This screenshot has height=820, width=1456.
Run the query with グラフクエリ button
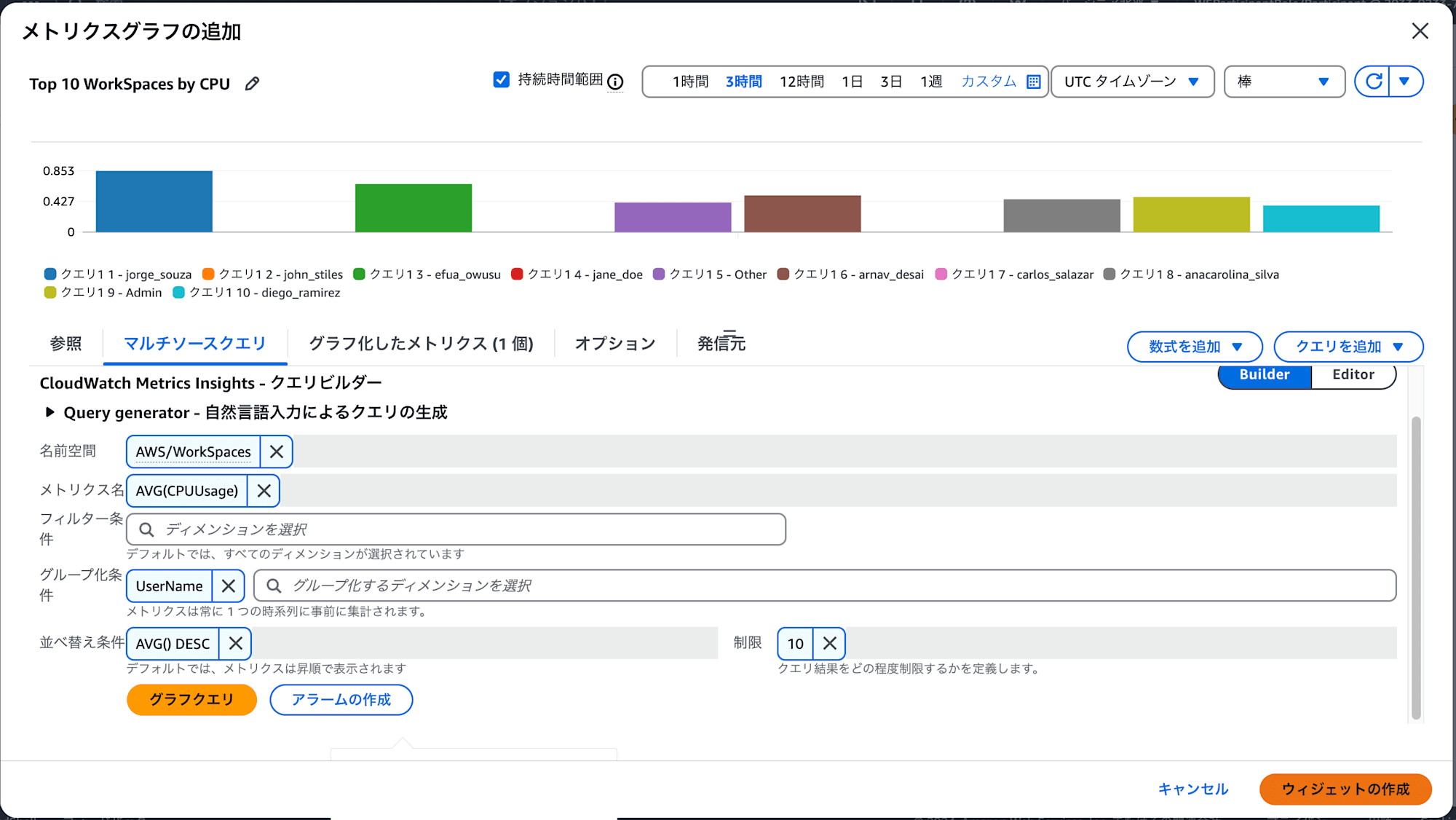(191, 700)
